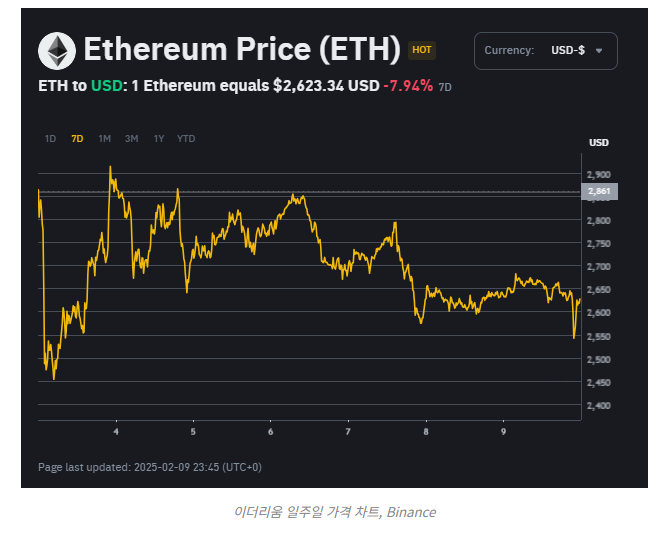Click the date 8 on chart axis
Image resolution: width=669 pixels, height=535 pixels.
[425, 432]
